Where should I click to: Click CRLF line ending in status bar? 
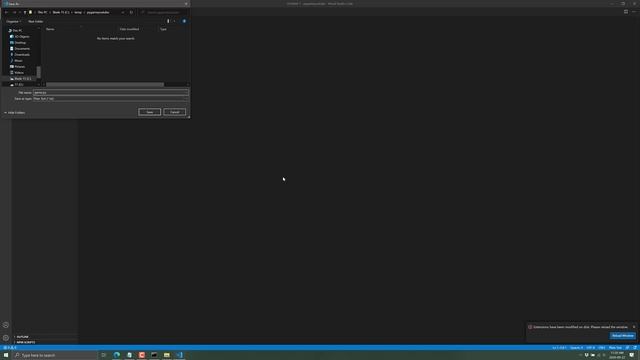pyautogui.click(x=602, y=348)
